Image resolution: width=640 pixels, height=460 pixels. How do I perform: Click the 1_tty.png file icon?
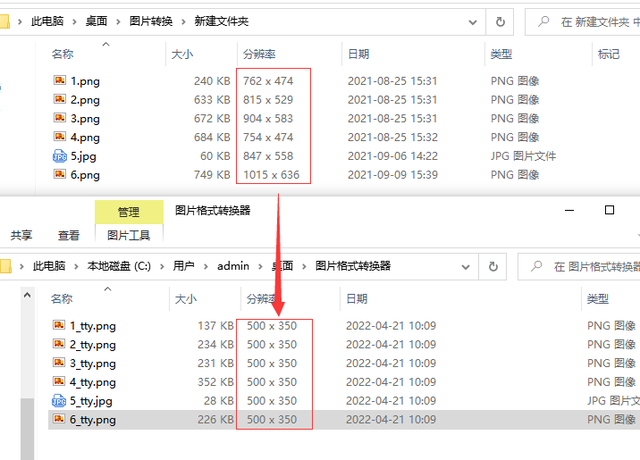point(59,325)
